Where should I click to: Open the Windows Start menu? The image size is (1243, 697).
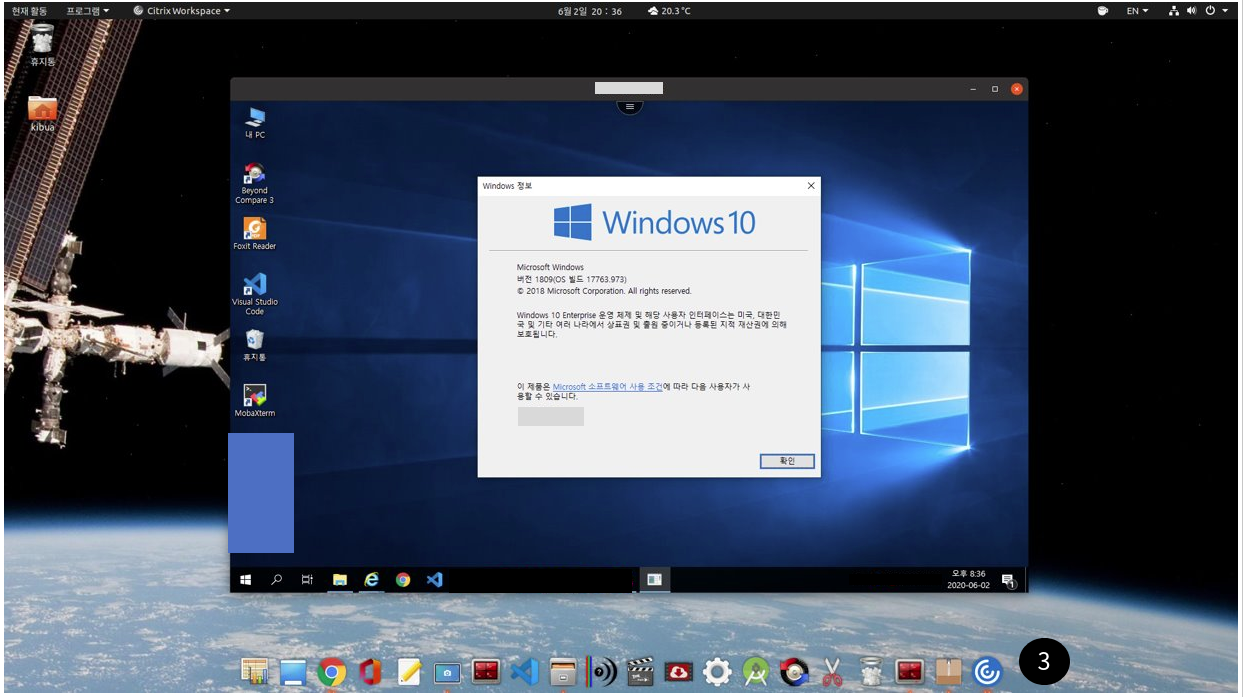pos(244,579)
